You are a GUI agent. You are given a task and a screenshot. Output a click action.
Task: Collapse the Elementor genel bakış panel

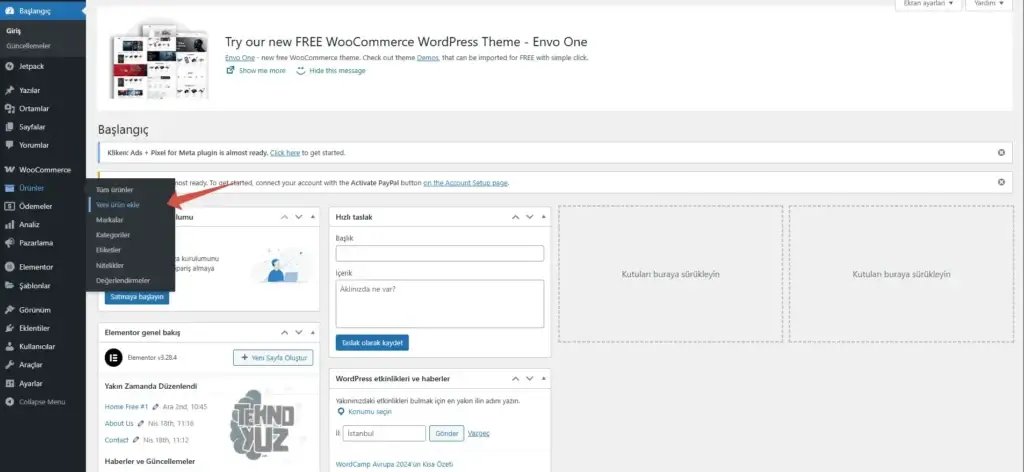pyautogui.click(x=312, y=332)
